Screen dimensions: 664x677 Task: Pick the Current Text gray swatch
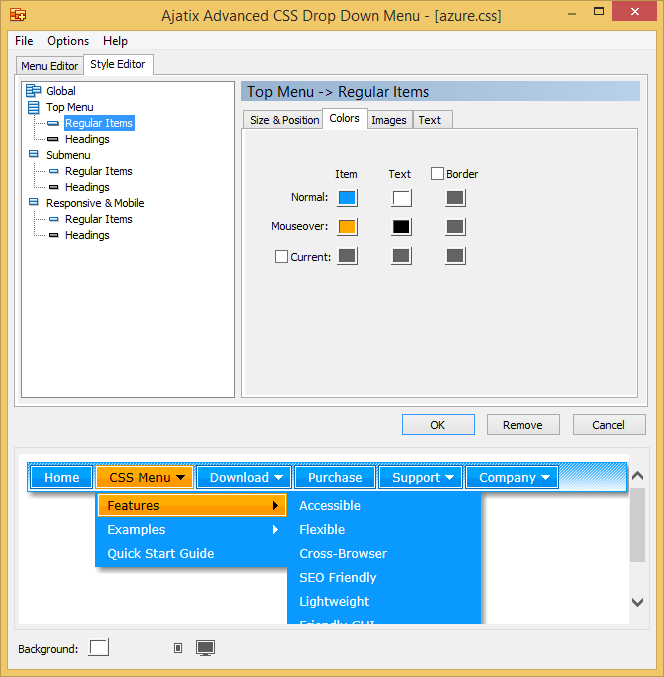(402, 256)
